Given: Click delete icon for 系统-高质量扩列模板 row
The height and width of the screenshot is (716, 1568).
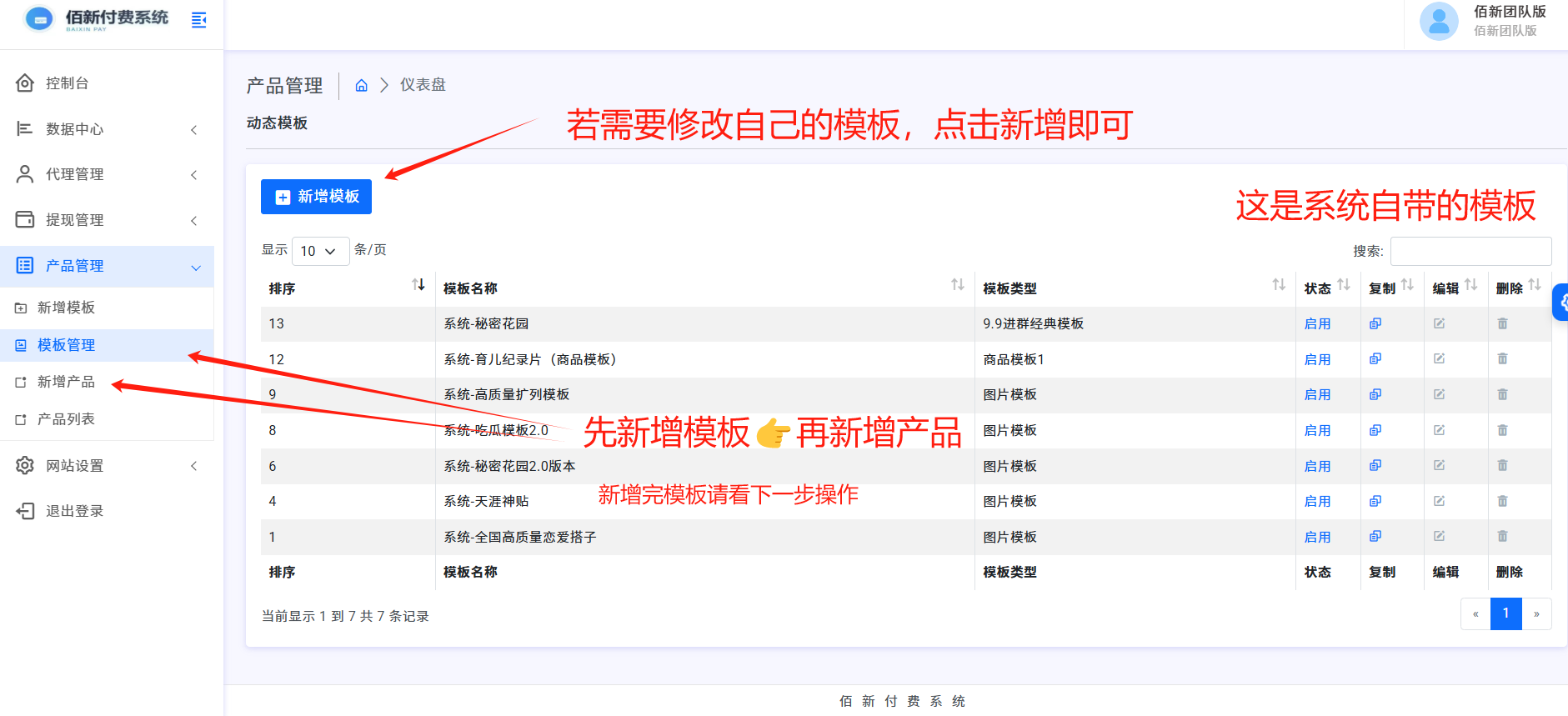Looking at the screenshot, I should [1502, 394].
